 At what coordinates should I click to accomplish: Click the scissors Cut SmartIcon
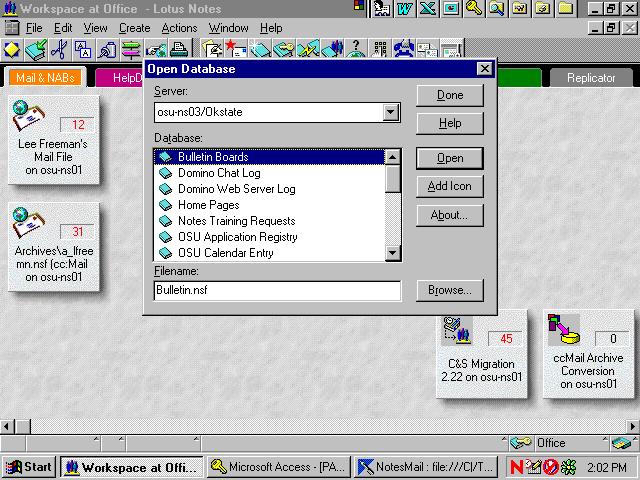click(60, 50)
